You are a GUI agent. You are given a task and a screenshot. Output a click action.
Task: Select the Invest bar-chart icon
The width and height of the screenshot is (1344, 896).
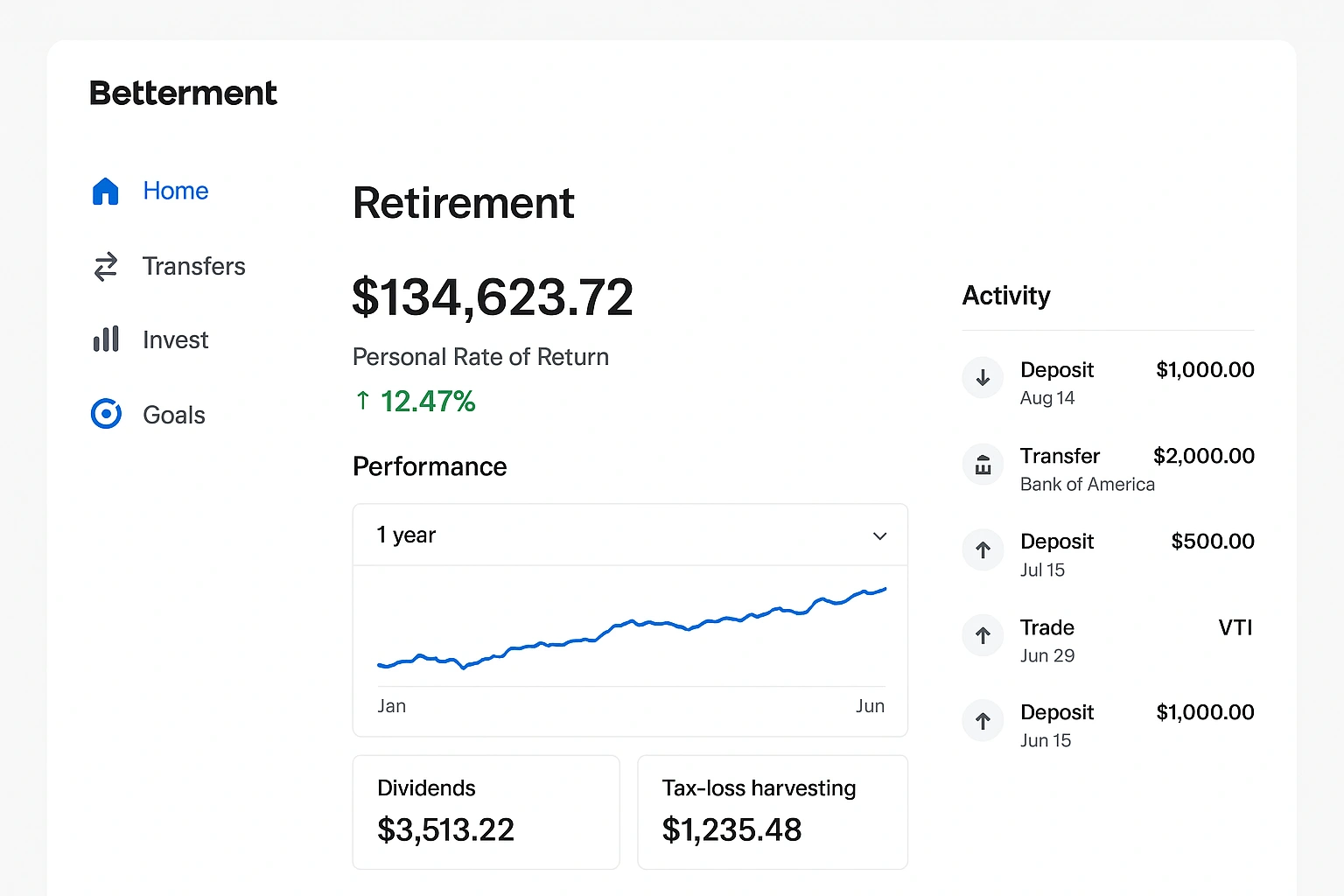click(105, 339)
